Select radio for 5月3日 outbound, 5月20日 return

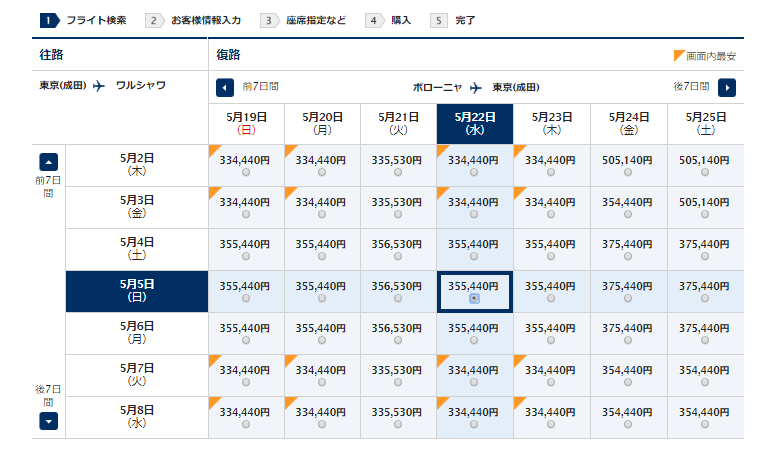click(x=322, y=214)
